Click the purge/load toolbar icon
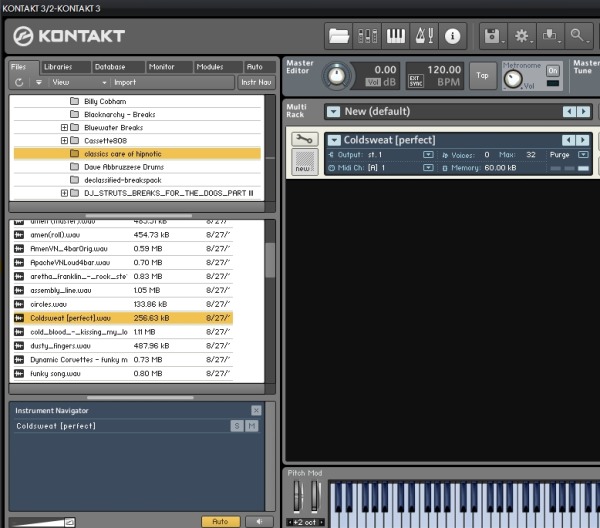 click(x=550, y=36)
